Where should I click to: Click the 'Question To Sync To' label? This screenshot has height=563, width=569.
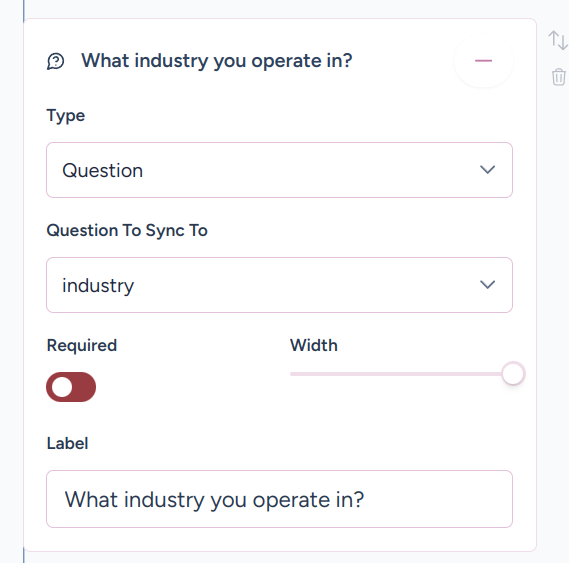click(127, 231)
